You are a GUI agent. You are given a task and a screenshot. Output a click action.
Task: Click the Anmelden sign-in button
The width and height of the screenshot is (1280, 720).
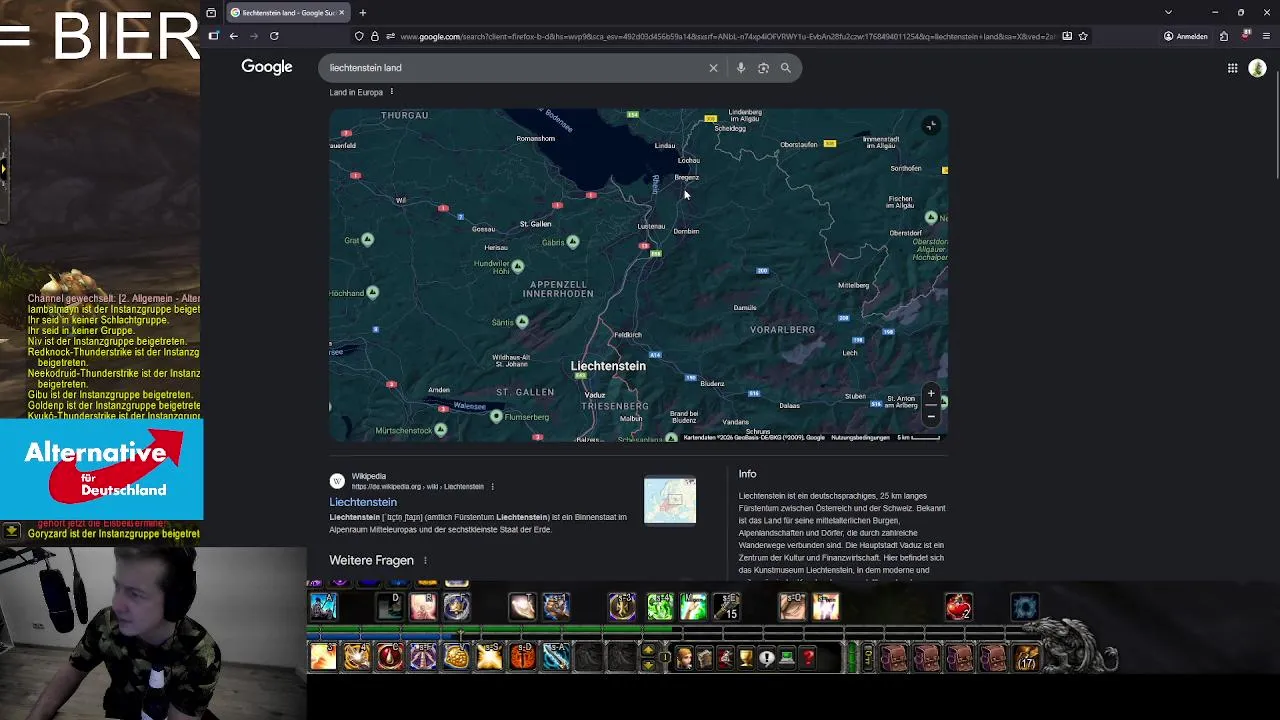1186,36
